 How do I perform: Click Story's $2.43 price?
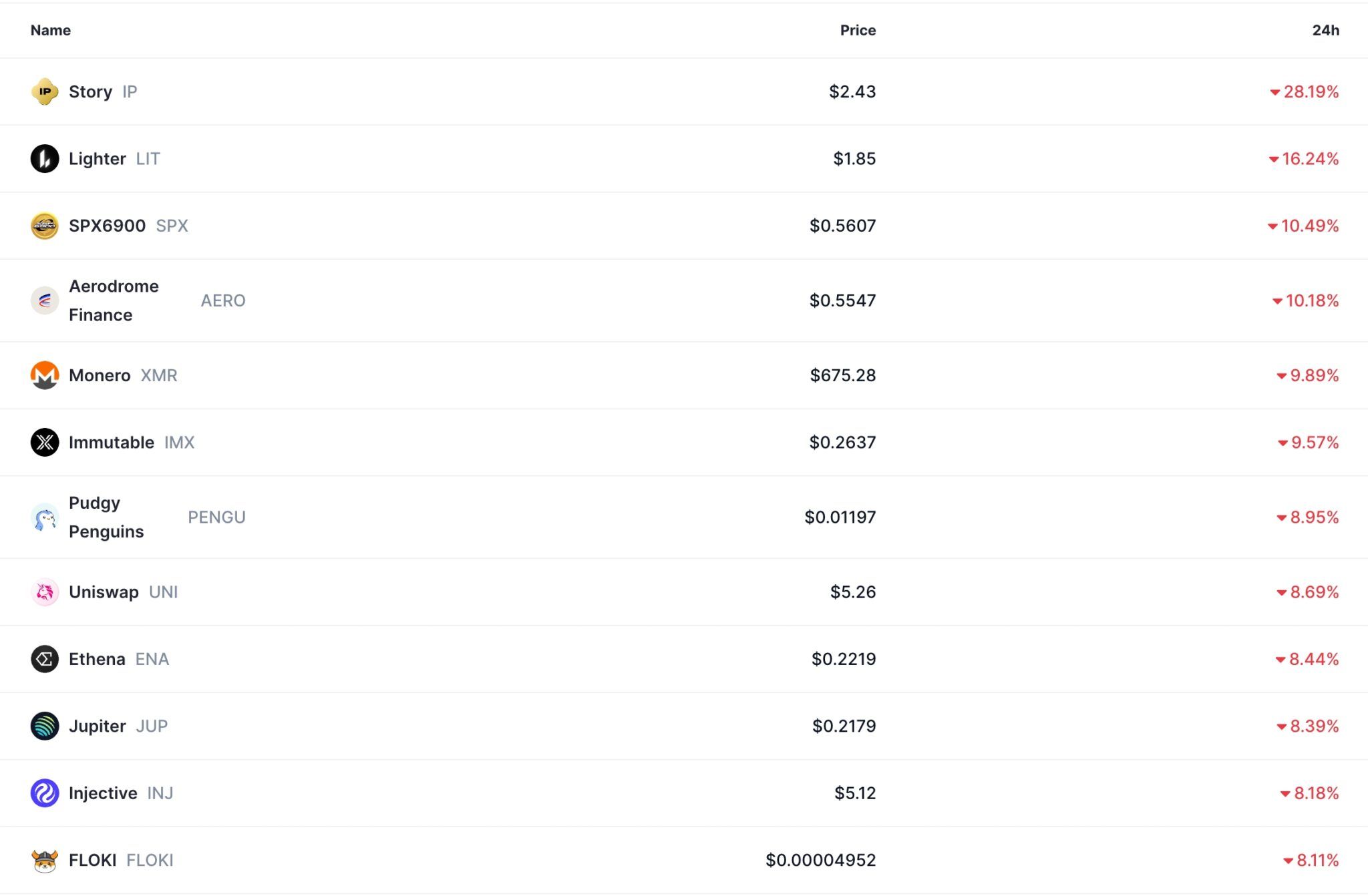tap(852, 91)
